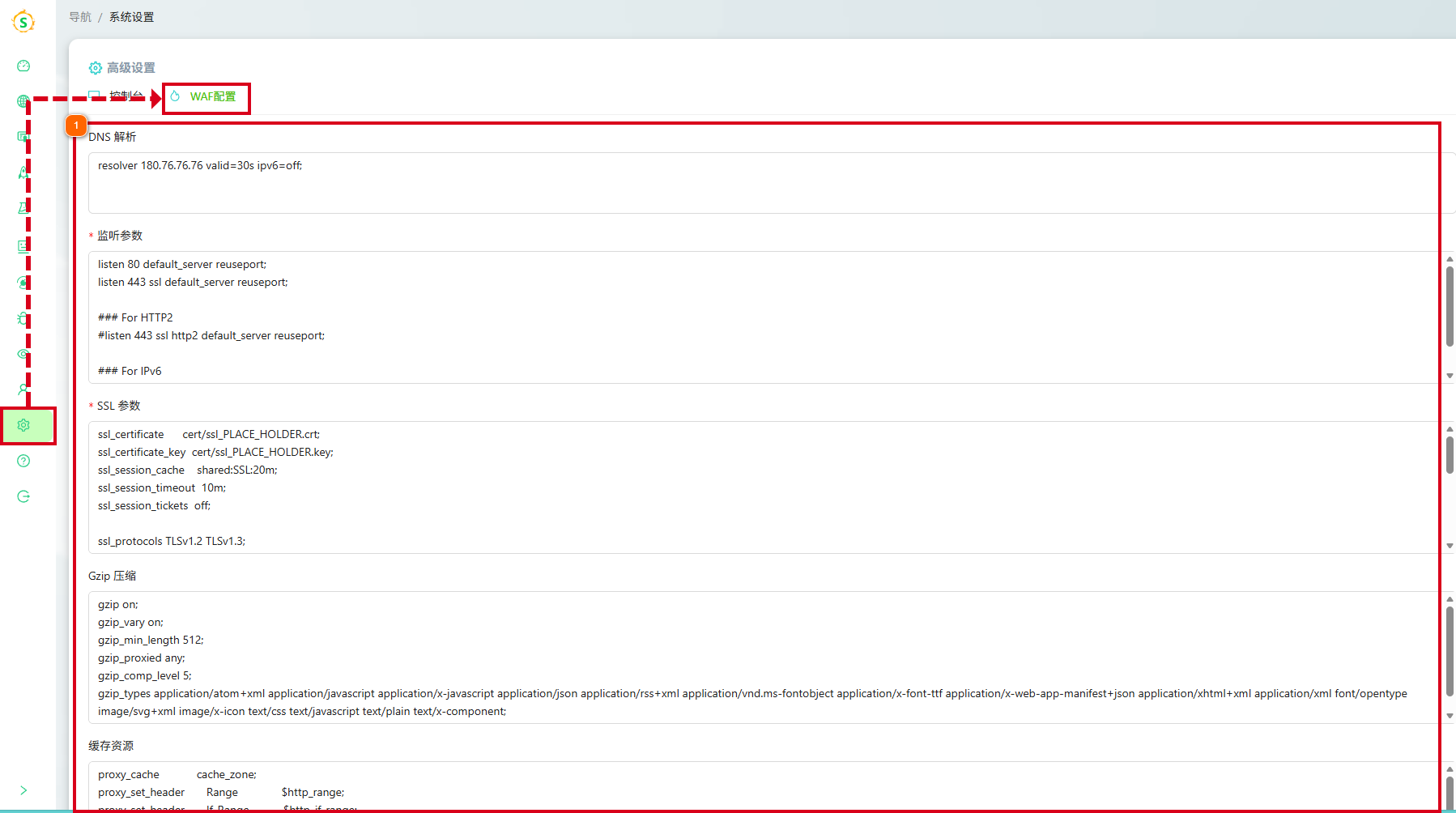1456x813 pixels.
Task: Open the rocket icon in the sidebar
Action: (x=23, y=172)
